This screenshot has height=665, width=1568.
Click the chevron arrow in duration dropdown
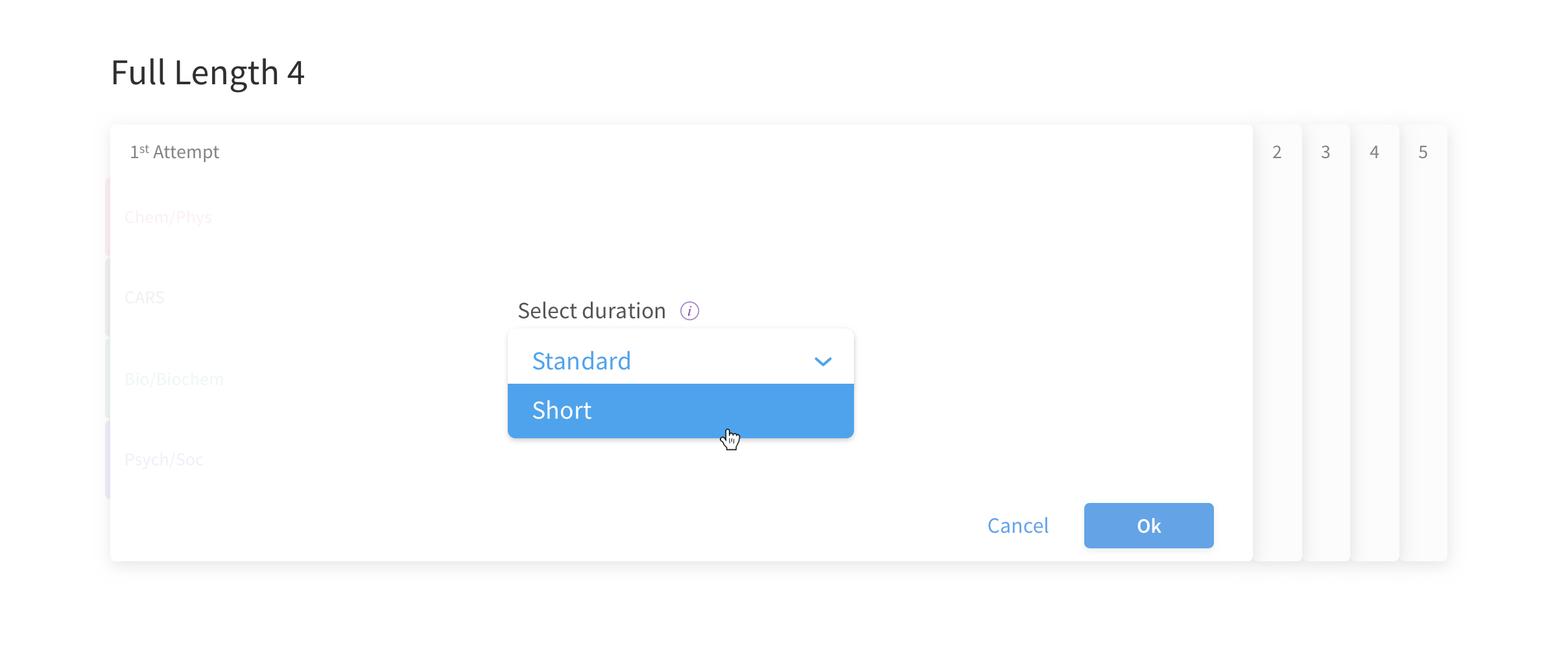[x=823, y=362]
